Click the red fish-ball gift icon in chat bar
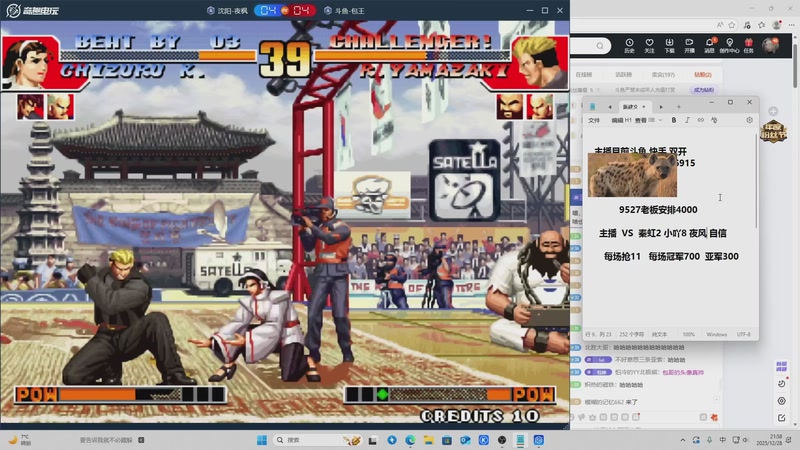Viewport: 800px width, 450px height. coord(714,417)
